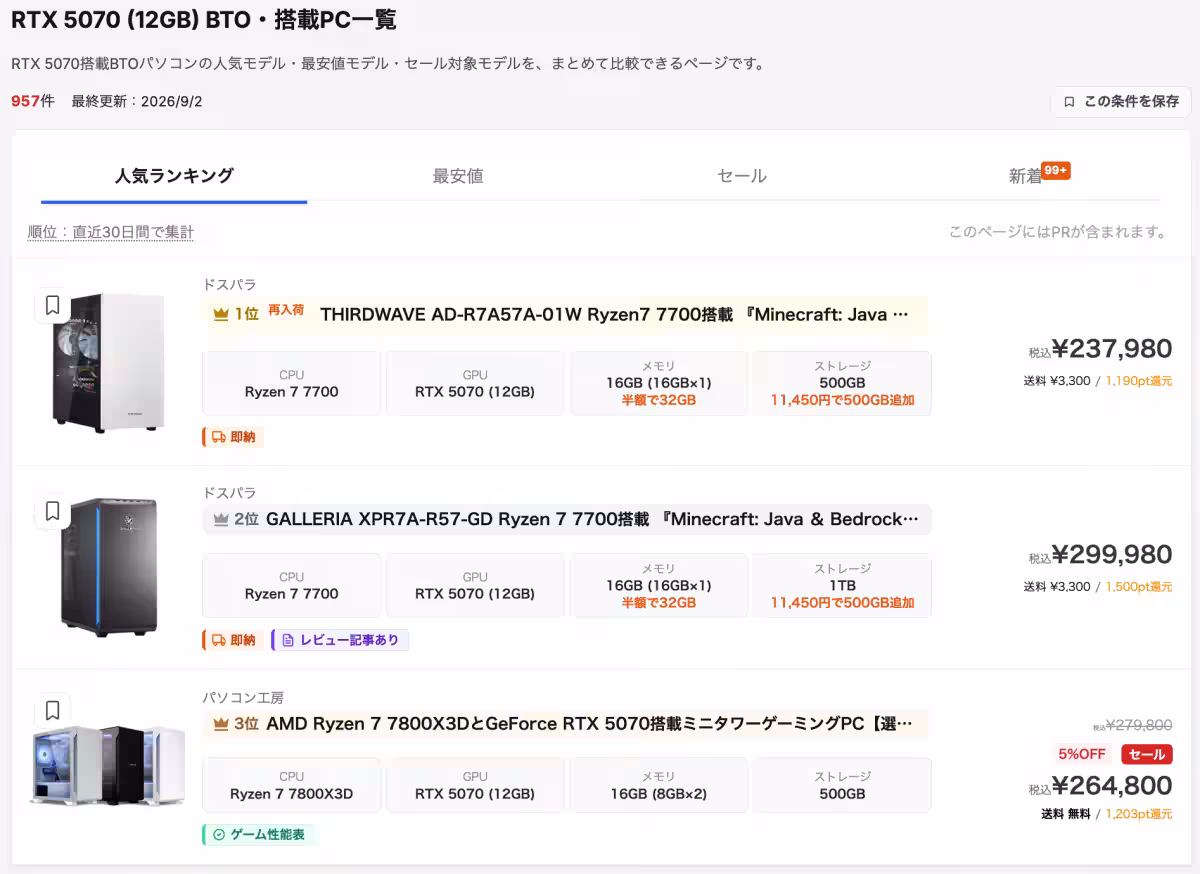Screen dimensions: 1200x874
Task: Click the 再入荷 label on the first listing
Action: click(286, 311)
